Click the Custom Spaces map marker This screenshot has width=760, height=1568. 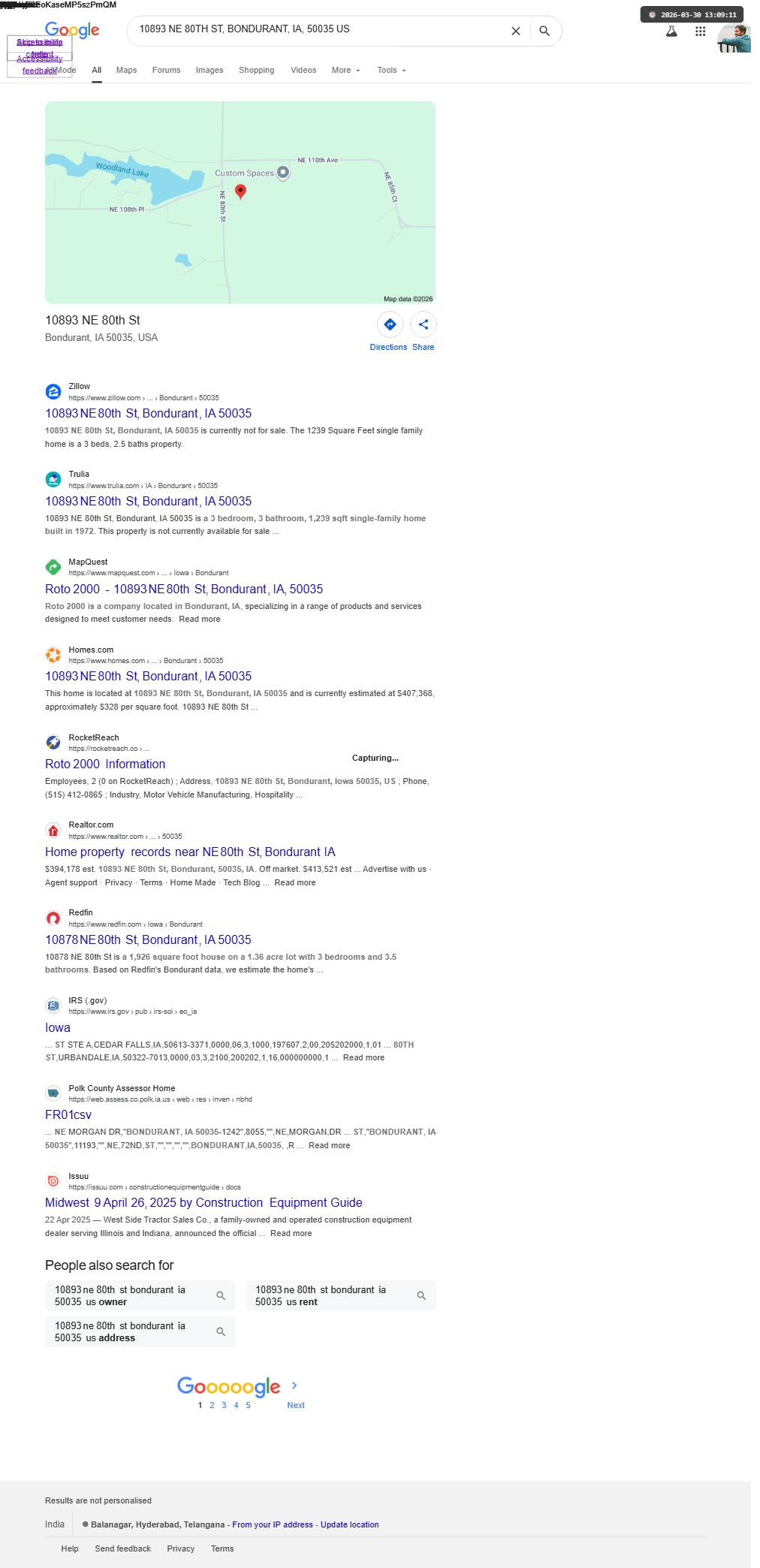click(283, 173)
